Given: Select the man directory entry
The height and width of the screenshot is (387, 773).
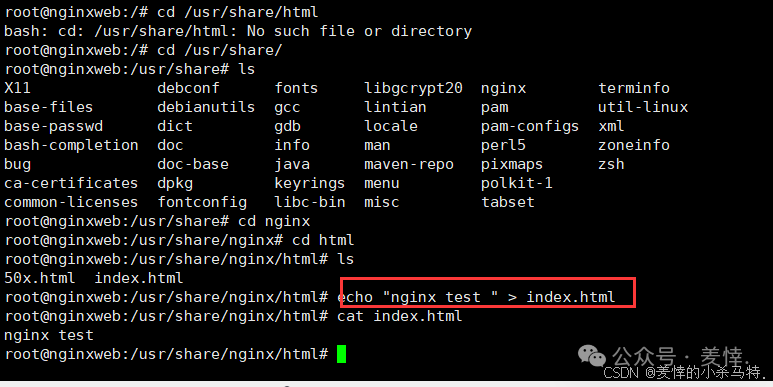Looking at the screenshot, I should (378, 146).
